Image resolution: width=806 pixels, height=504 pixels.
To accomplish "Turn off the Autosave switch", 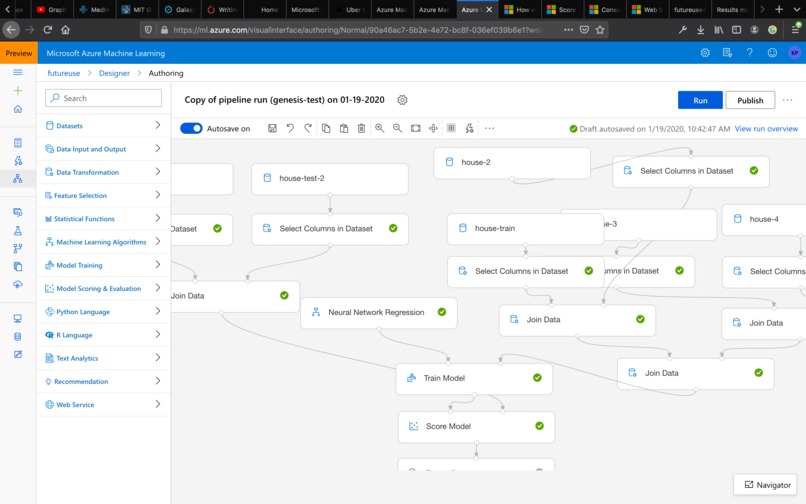I will pyautogui.click(x=191, y=128).
